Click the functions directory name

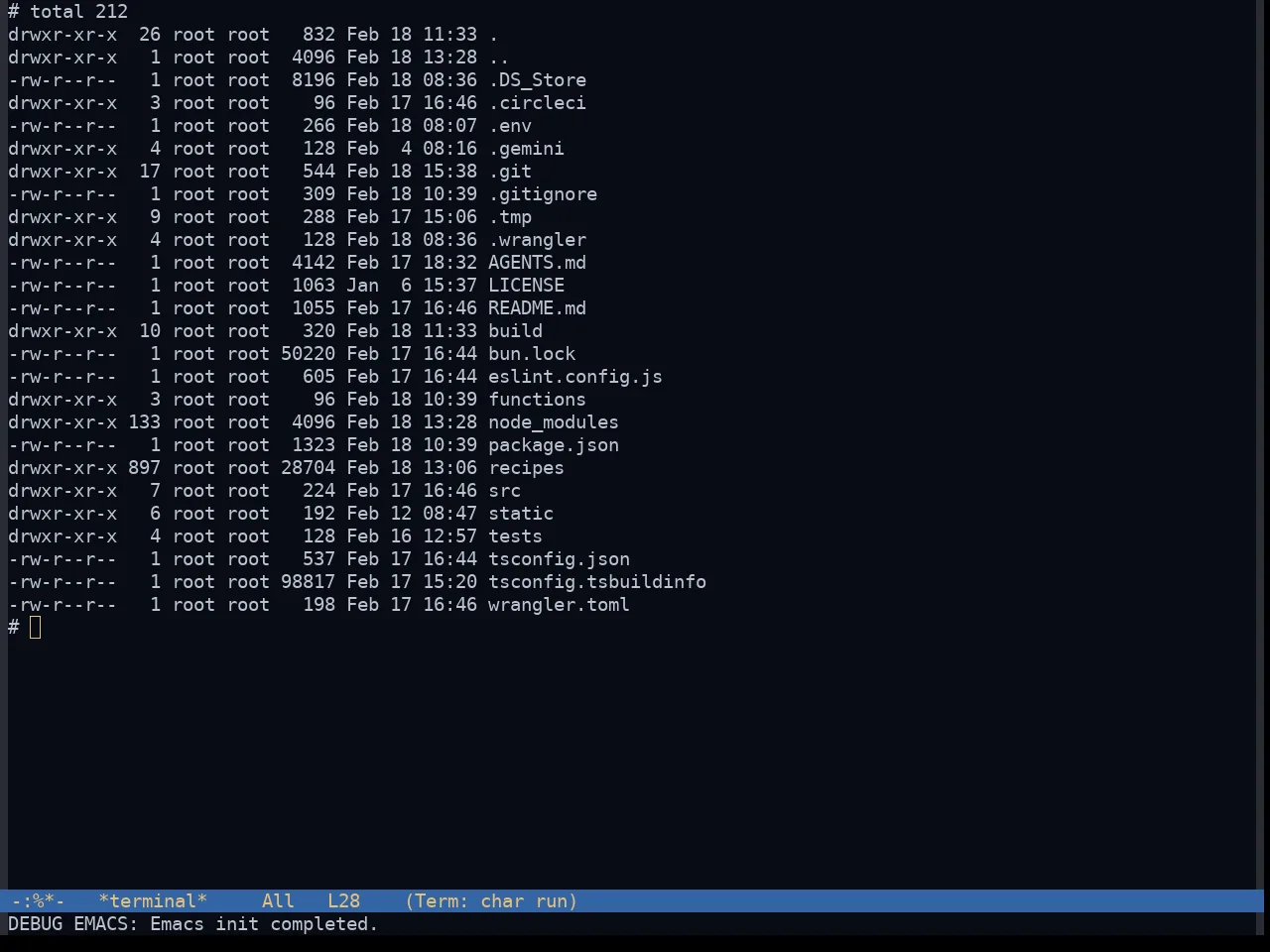pyautogui.click(x=537, y=400)
